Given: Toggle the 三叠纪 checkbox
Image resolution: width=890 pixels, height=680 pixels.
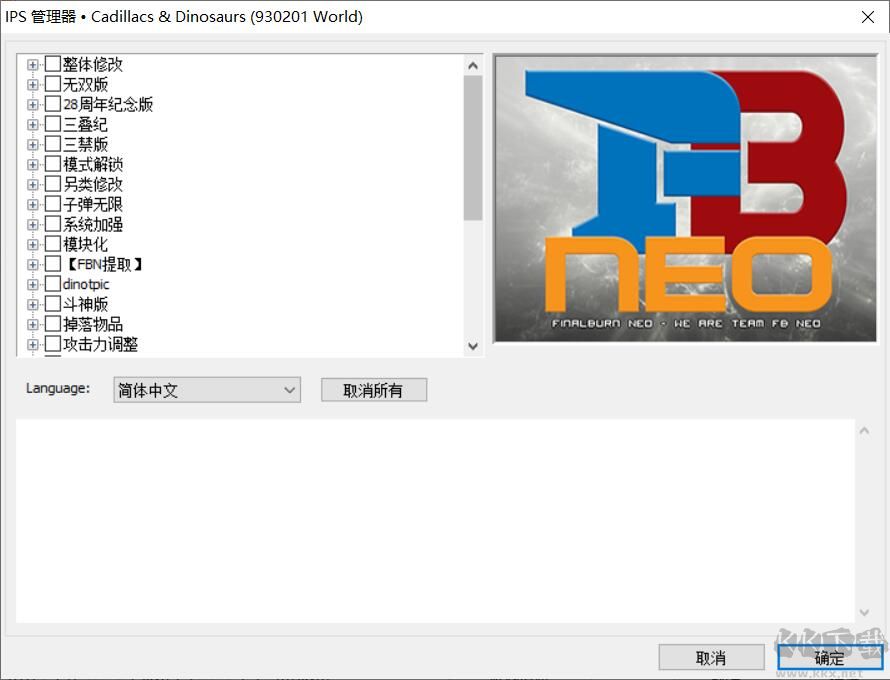Looking at the screenshot, I should [x=53, y=124].
